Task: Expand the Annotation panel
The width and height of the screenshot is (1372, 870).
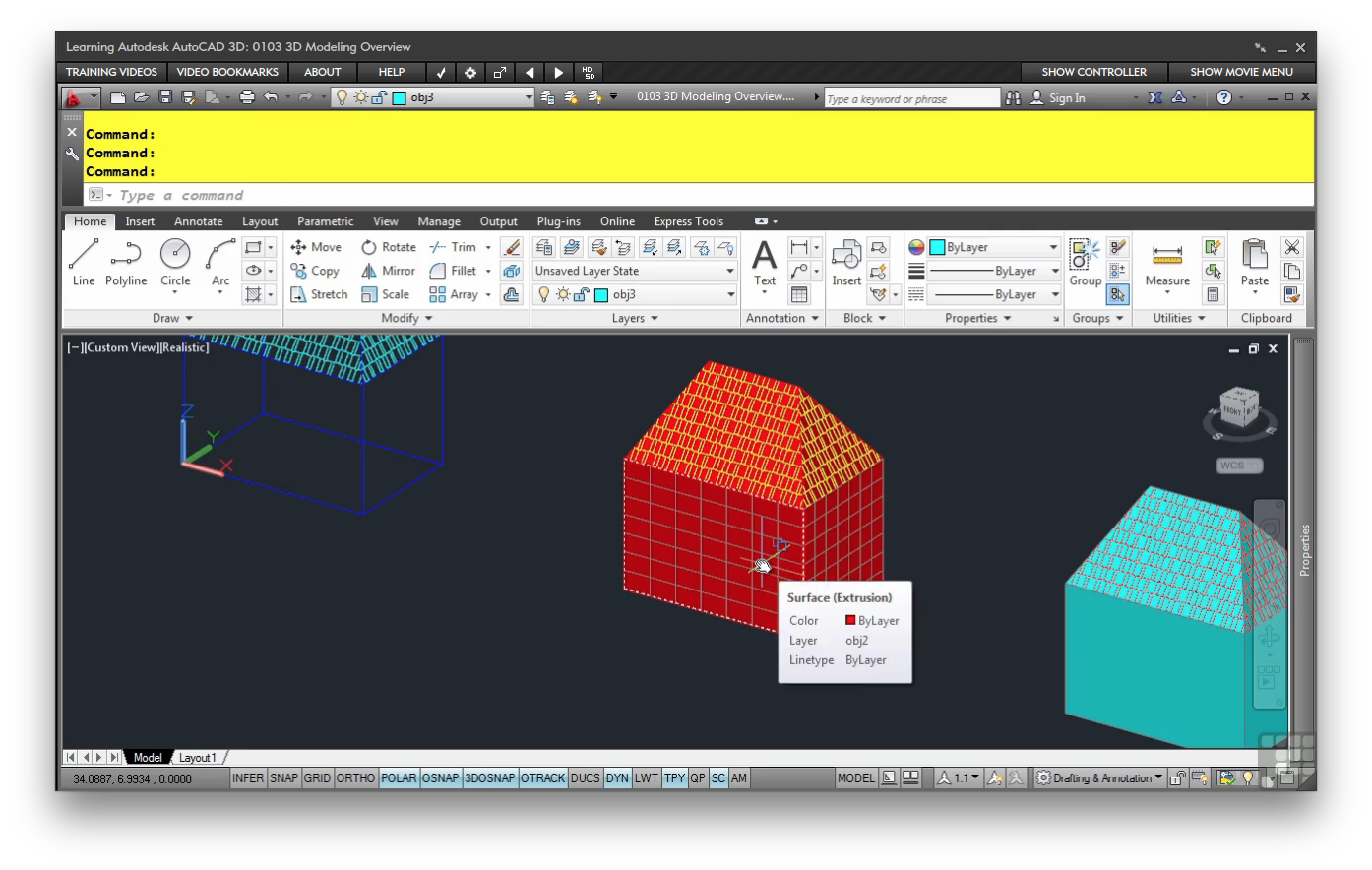Action: [x=782, y=318]
